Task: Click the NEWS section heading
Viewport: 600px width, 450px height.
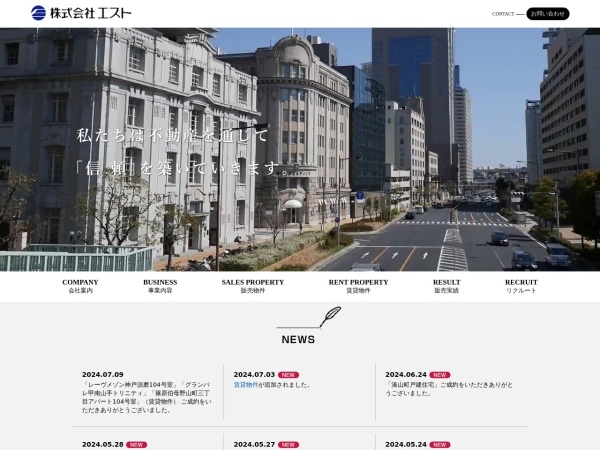Action: (x=298, y=339)
